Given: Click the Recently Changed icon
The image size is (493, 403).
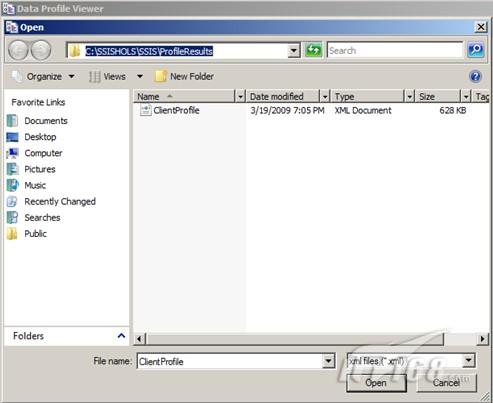Looking at the screenshot, I should 12,201.
